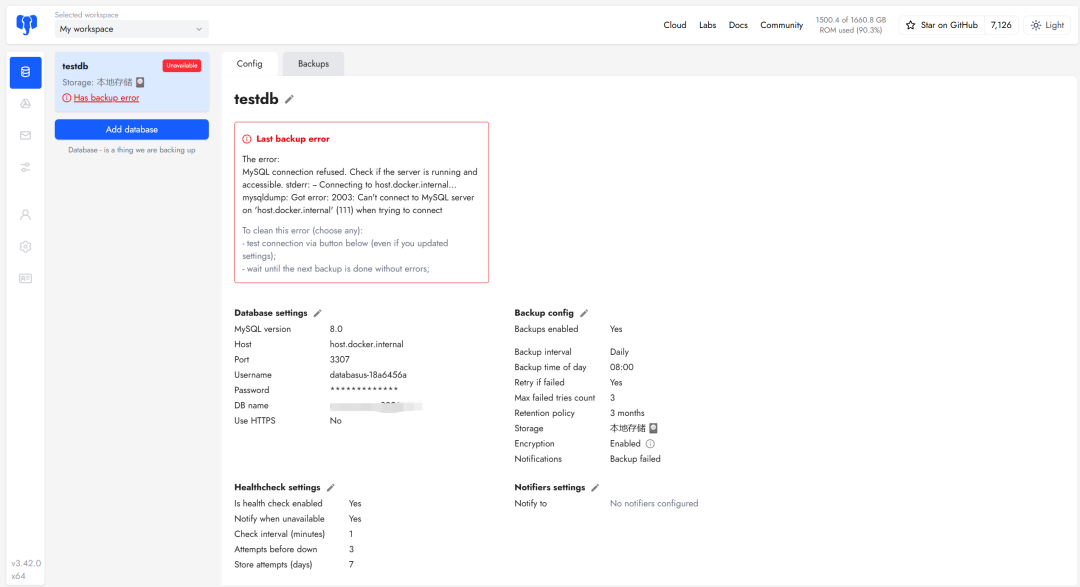The width and height of the screenshot is (1080, 587).
Task: Edit the testdb name pencil icon
Action: [x=289, y=99]
